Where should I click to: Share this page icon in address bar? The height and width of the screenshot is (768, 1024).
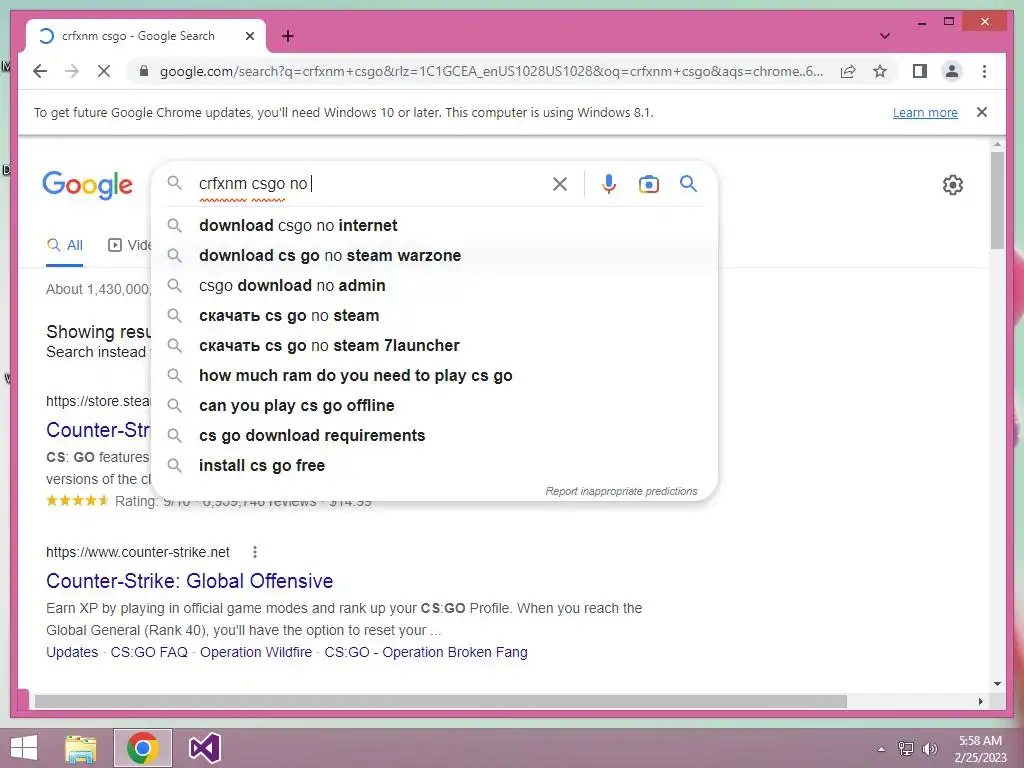848,71
